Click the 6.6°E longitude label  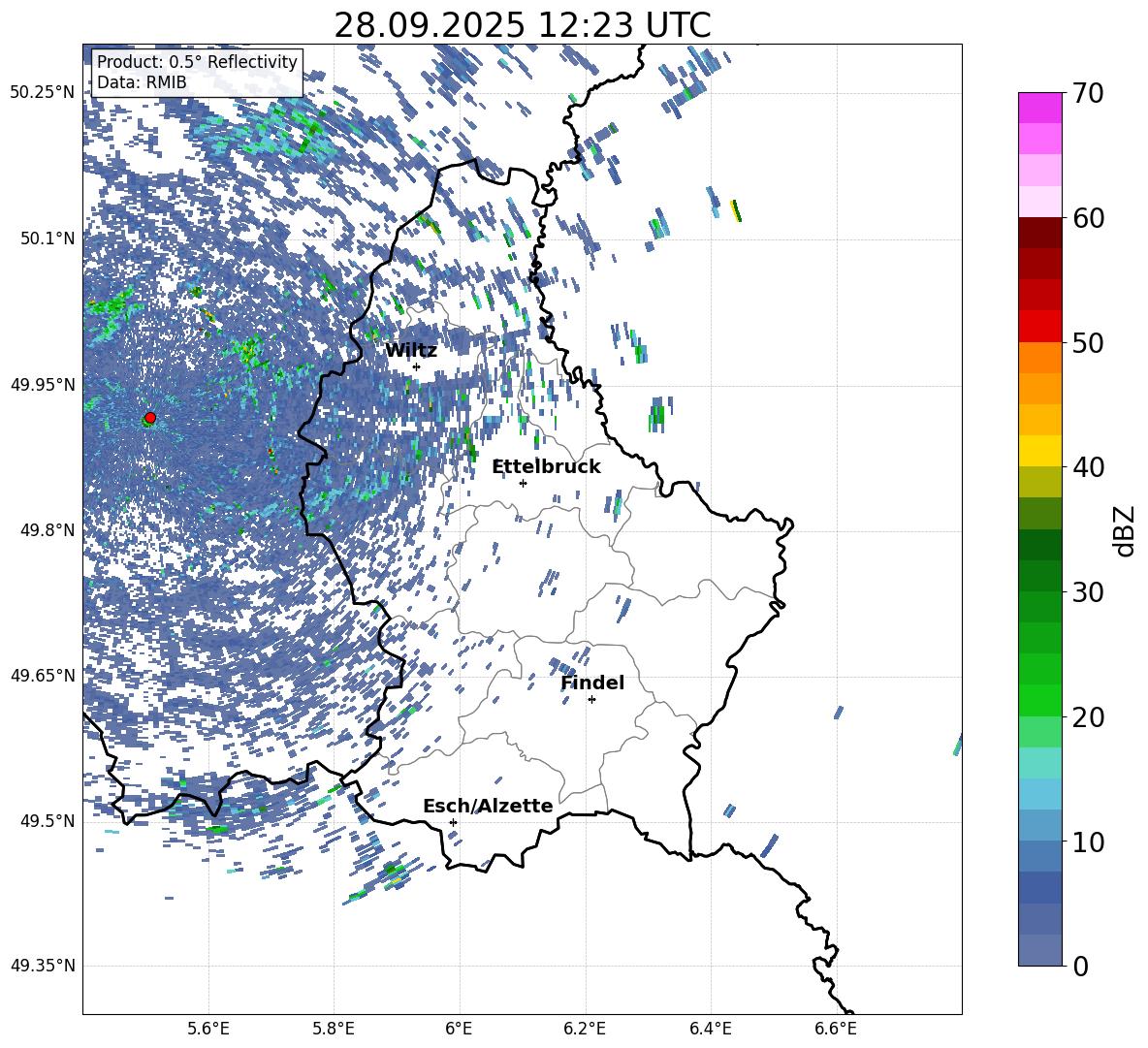click(x=836, y=1029)
